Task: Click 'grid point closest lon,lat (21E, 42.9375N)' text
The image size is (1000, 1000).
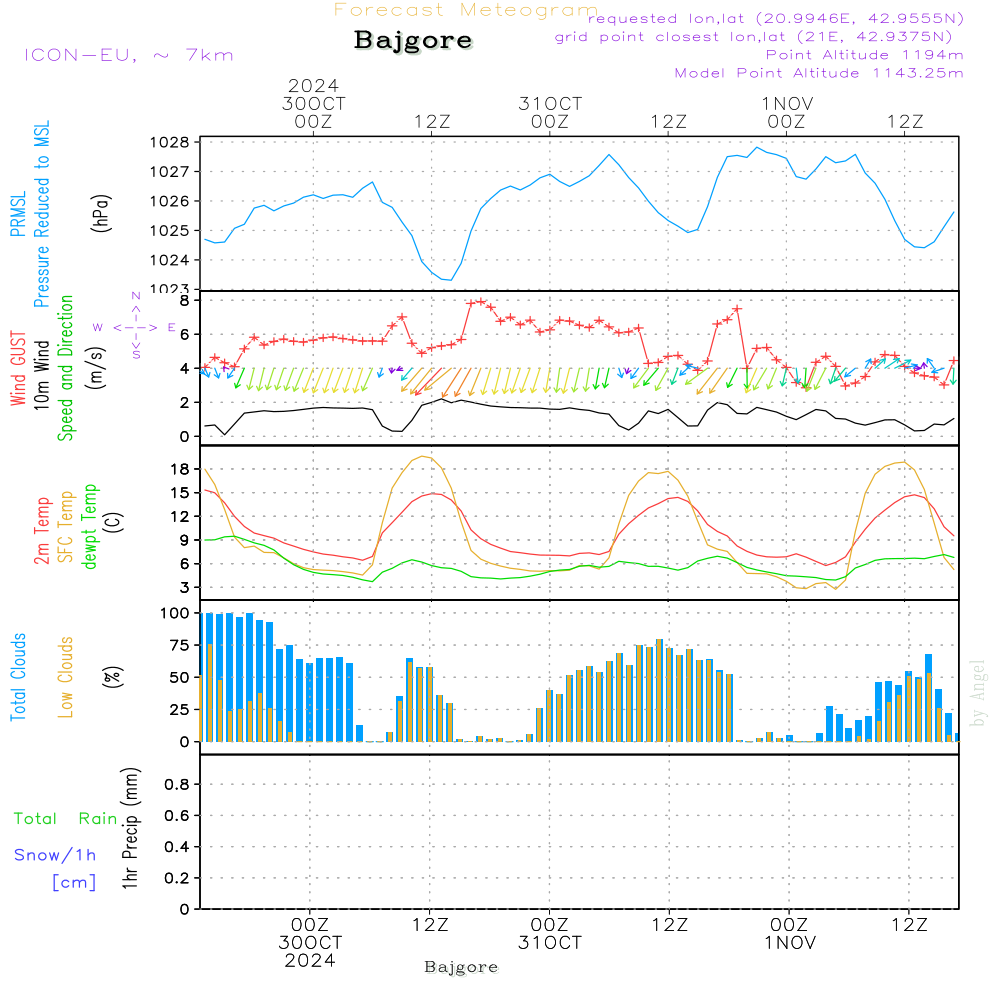Action: [753, 37]
